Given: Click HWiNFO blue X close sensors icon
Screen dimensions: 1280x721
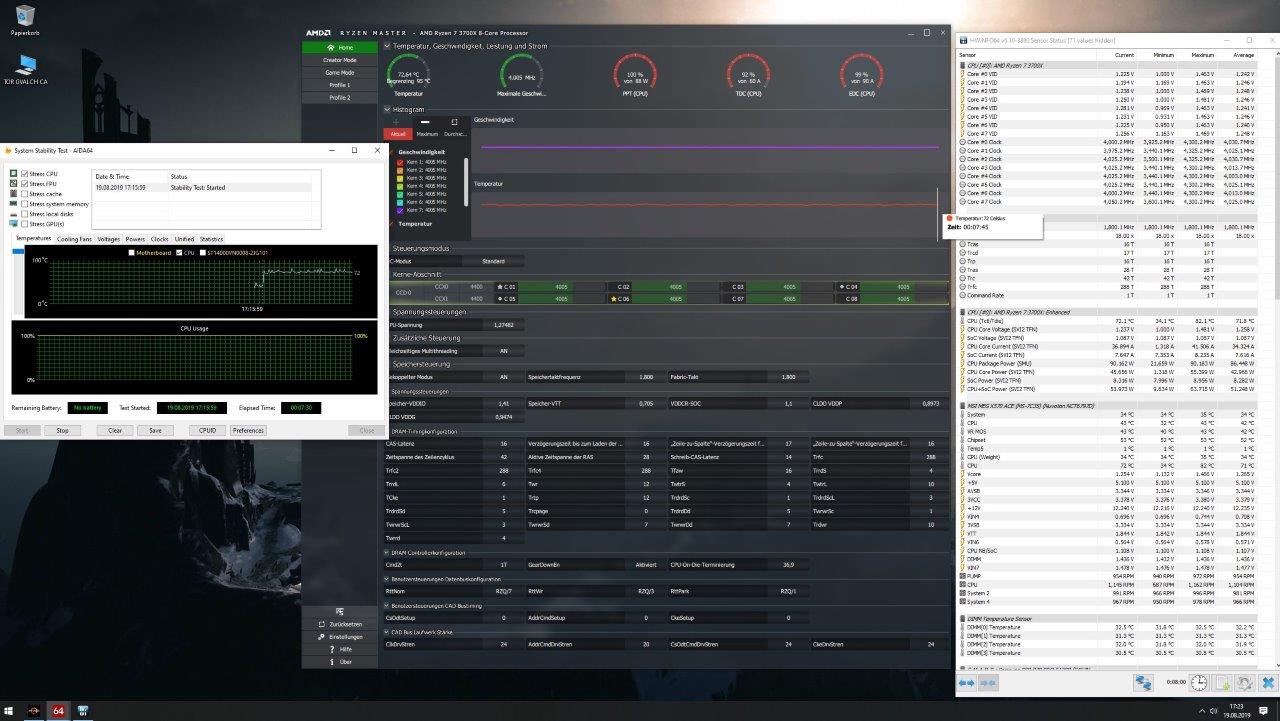Looking at the screenshot, I should pos(1266,682).
